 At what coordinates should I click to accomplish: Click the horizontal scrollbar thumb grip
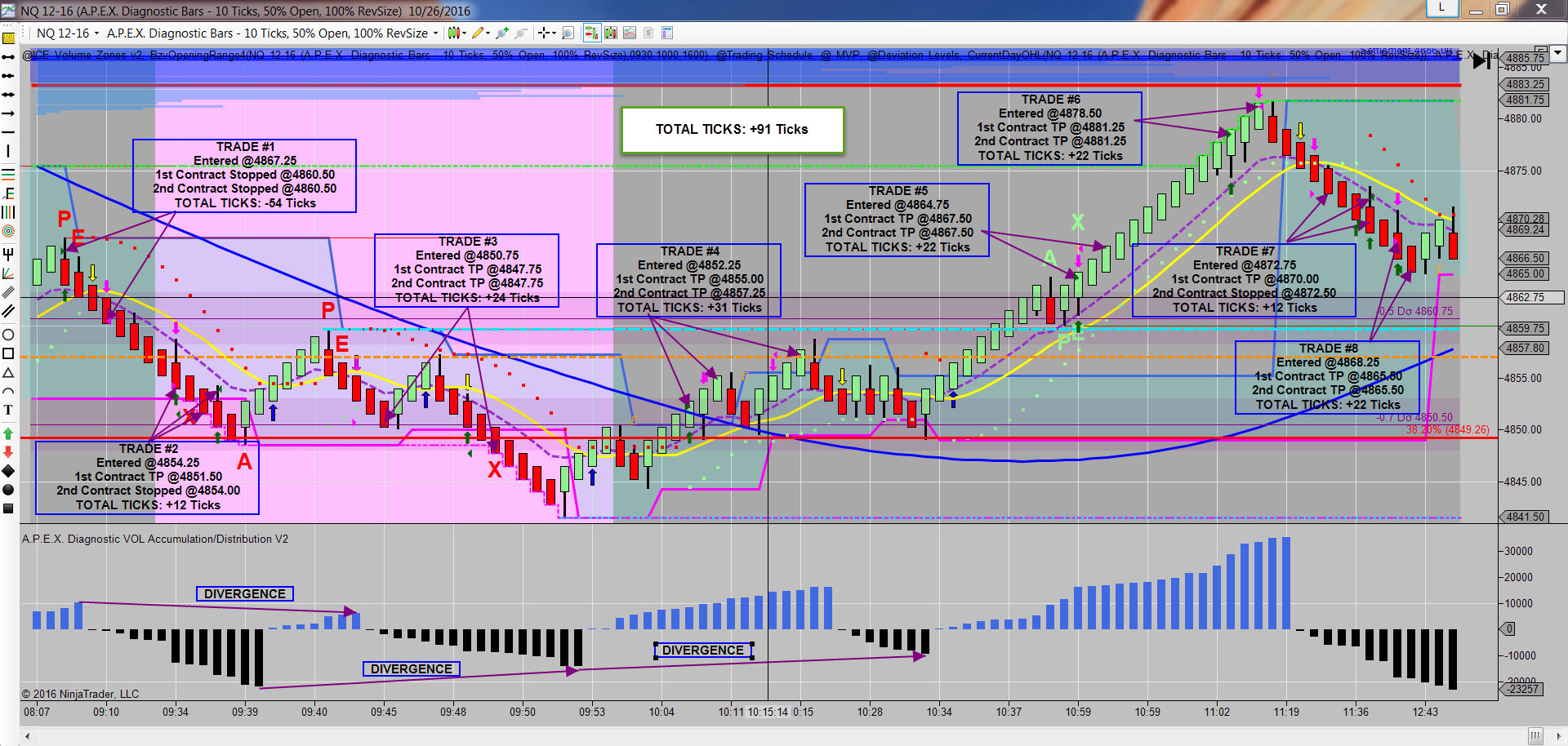coord(1535,736)
